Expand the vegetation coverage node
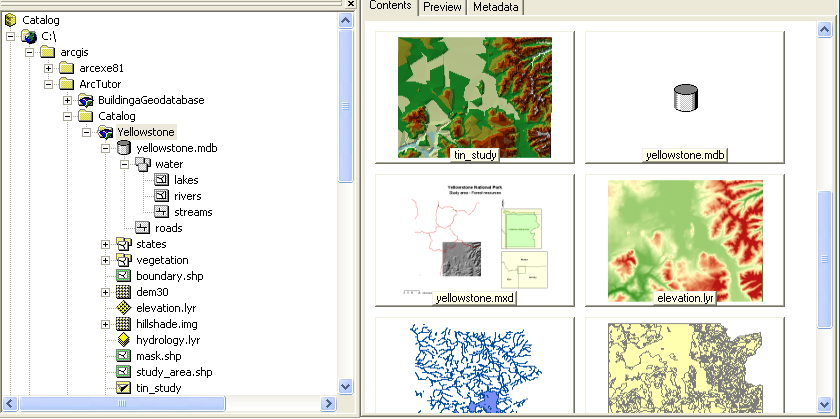Screen dimensions: 840x419 pyautogui.click(x=106, y=260)
